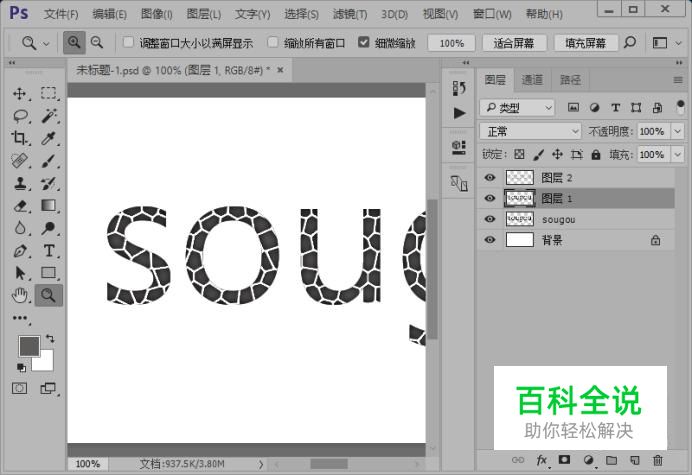Open the fill slider dropdown
Viewport: 692px width, 475px height.
(678, 155)
